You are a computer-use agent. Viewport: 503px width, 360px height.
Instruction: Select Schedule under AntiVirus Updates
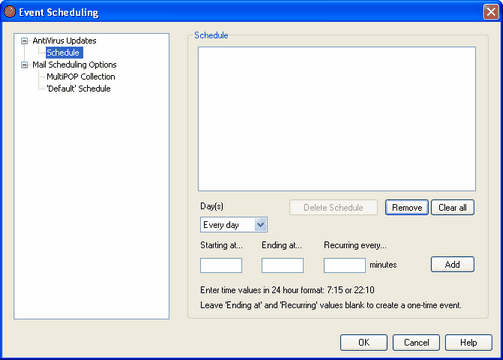coord(64,53)
